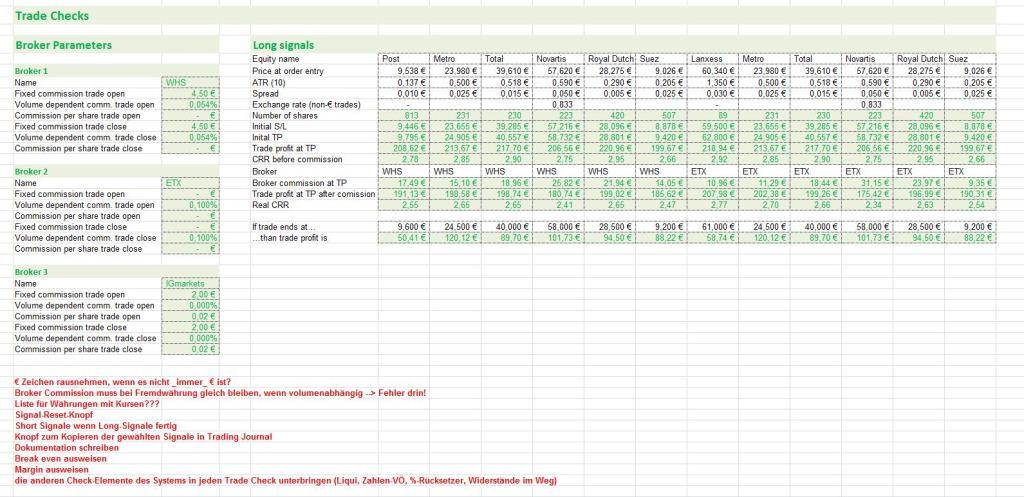Click broker commission cell '31,15 €'
This screenshot has width=1024, height=497.
click(868, 183)
